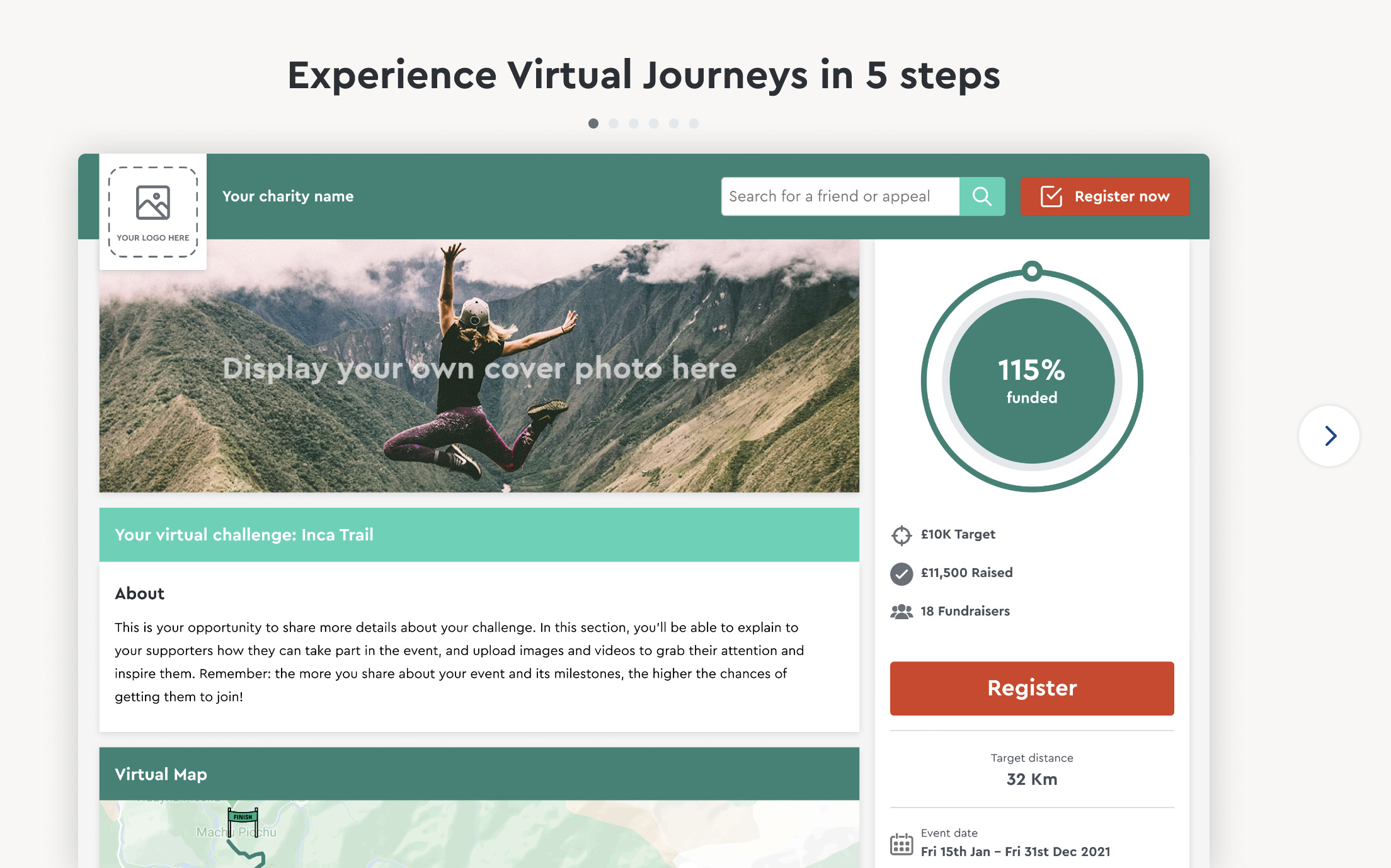Select the fourth carousel step dot

[654, 123]
